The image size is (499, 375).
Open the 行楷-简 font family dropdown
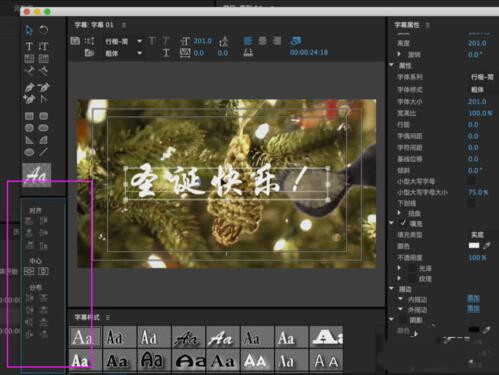(123, 41)
